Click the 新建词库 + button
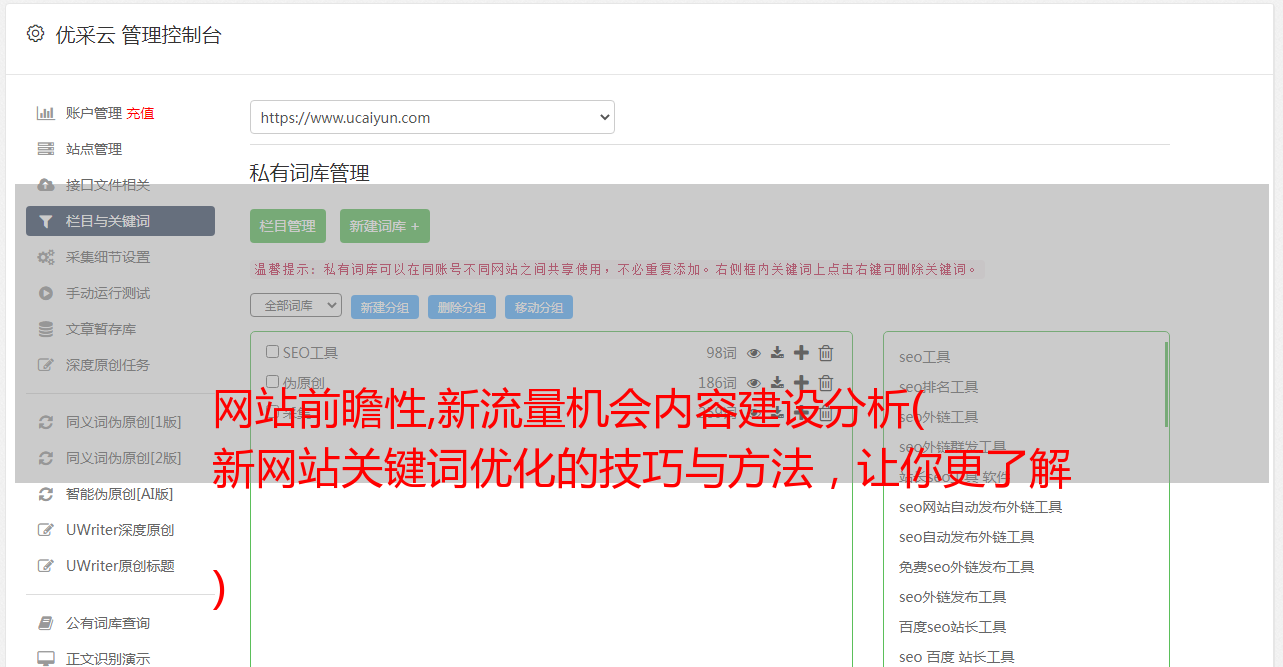Image resolution: width=1283 pixels, height=667 pixels. [x=385, y=226]
